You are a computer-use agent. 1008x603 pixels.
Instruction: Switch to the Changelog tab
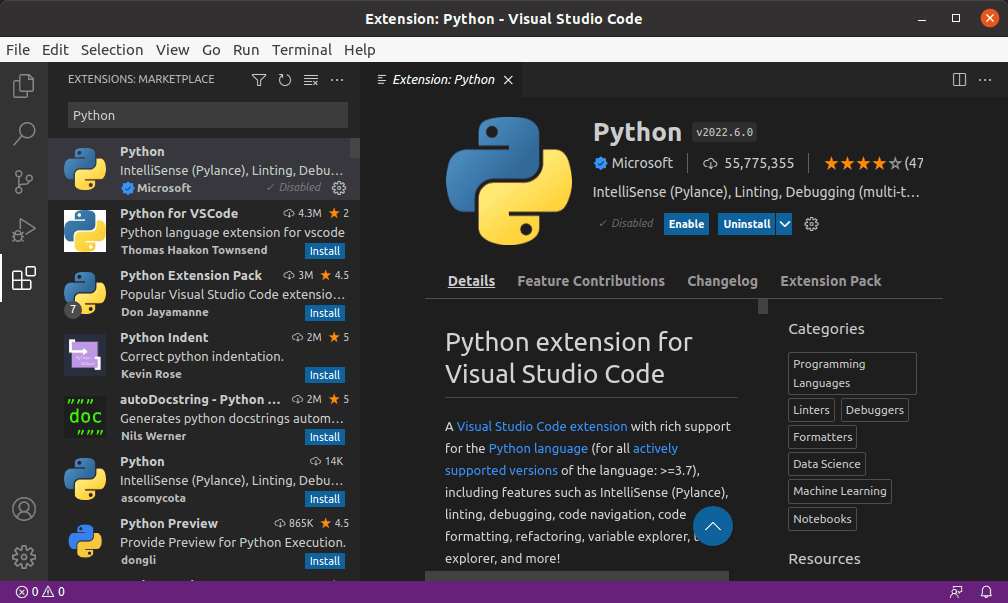click(722, 281)
